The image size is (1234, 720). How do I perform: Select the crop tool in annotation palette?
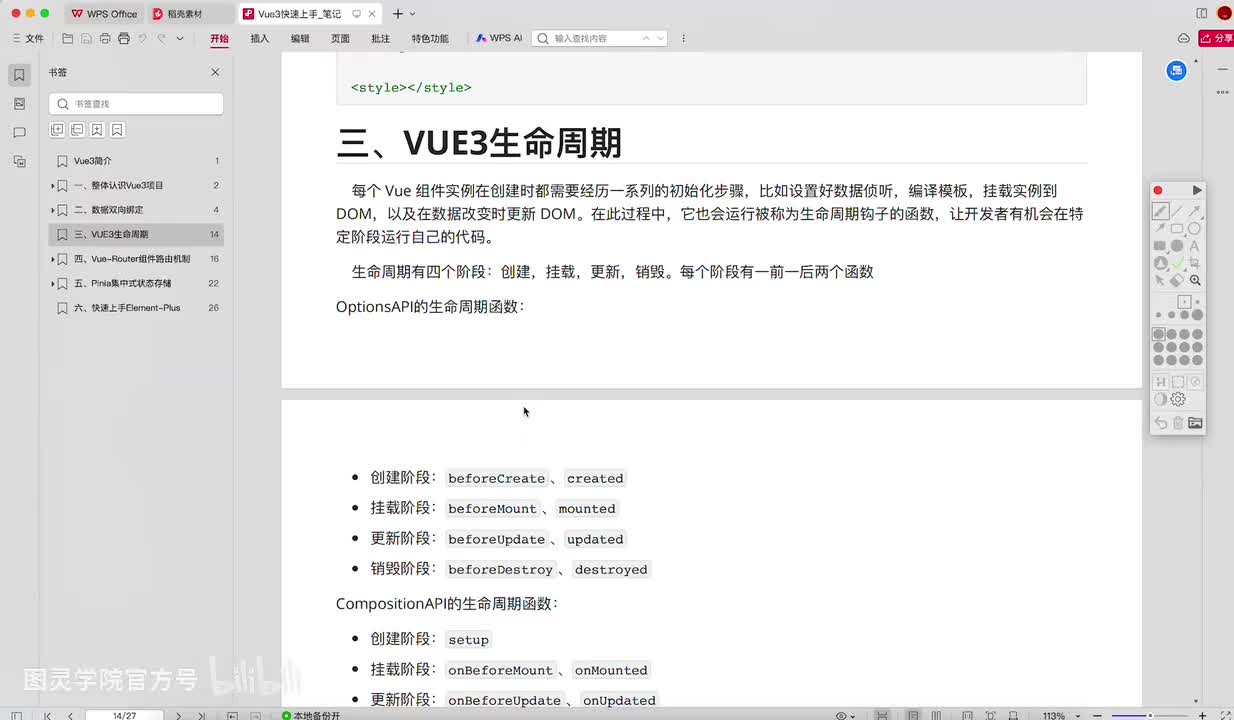coord(1194,263)
